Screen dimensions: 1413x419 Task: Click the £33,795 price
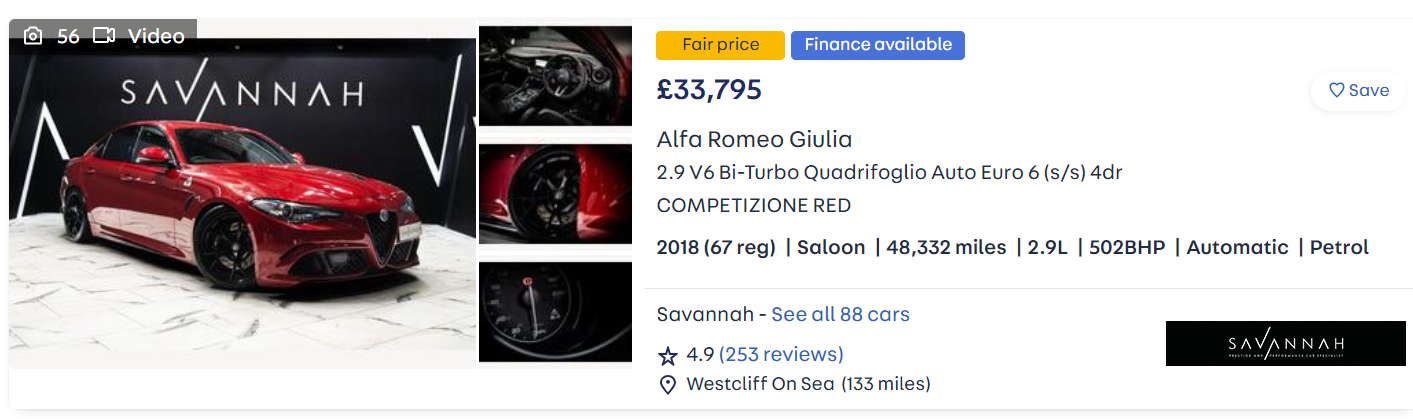(x=709, y=90)
